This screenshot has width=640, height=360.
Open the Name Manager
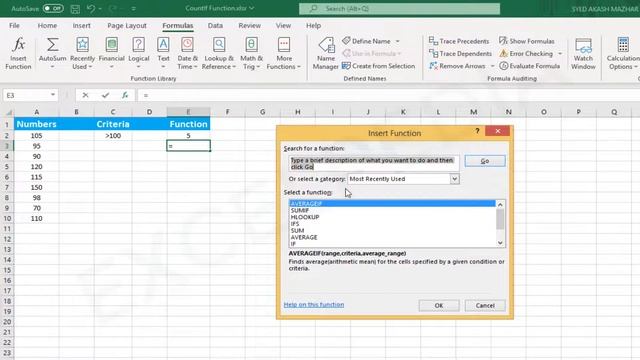click(326, 53)
